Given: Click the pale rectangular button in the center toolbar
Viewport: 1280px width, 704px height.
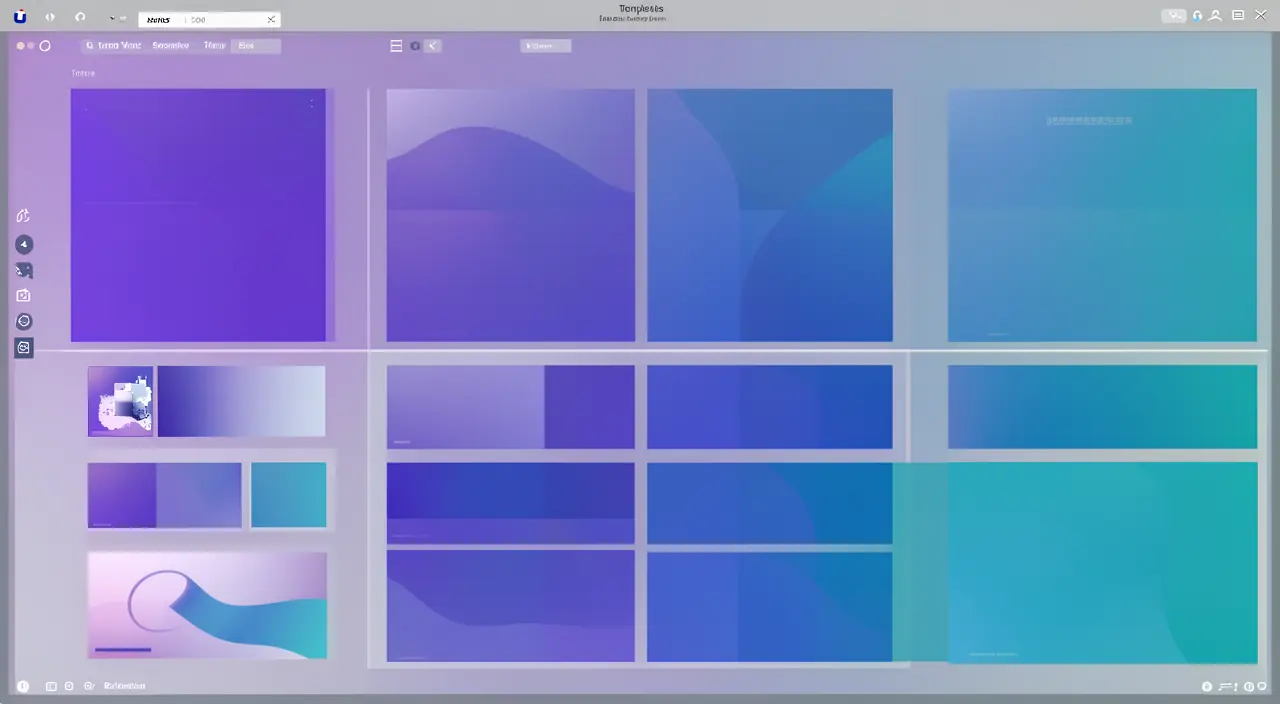Looking at the screenshot, I should (x=546, y=46).
